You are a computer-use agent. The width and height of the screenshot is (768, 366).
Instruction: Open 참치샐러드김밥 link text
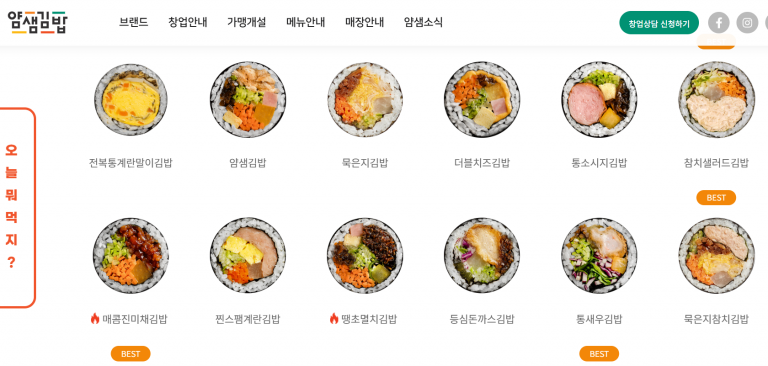[x=716, y=163]
